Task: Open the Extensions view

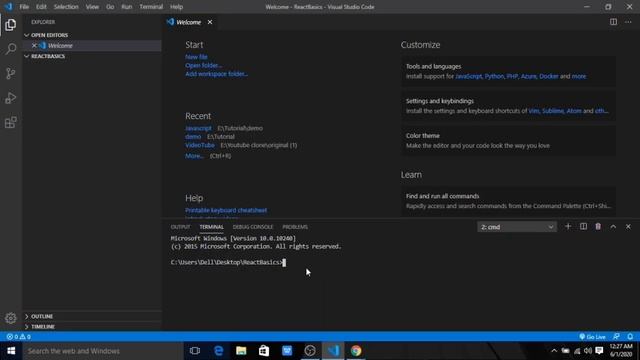Action: (11, 122)
